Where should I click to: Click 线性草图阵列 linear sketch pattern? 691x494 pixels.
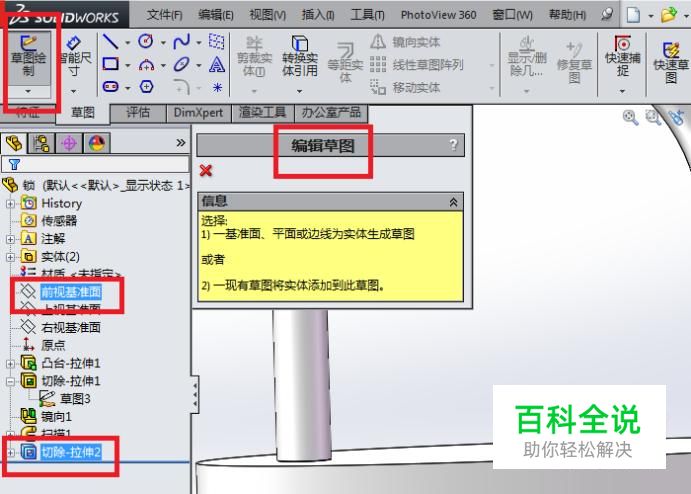point(416,65)
